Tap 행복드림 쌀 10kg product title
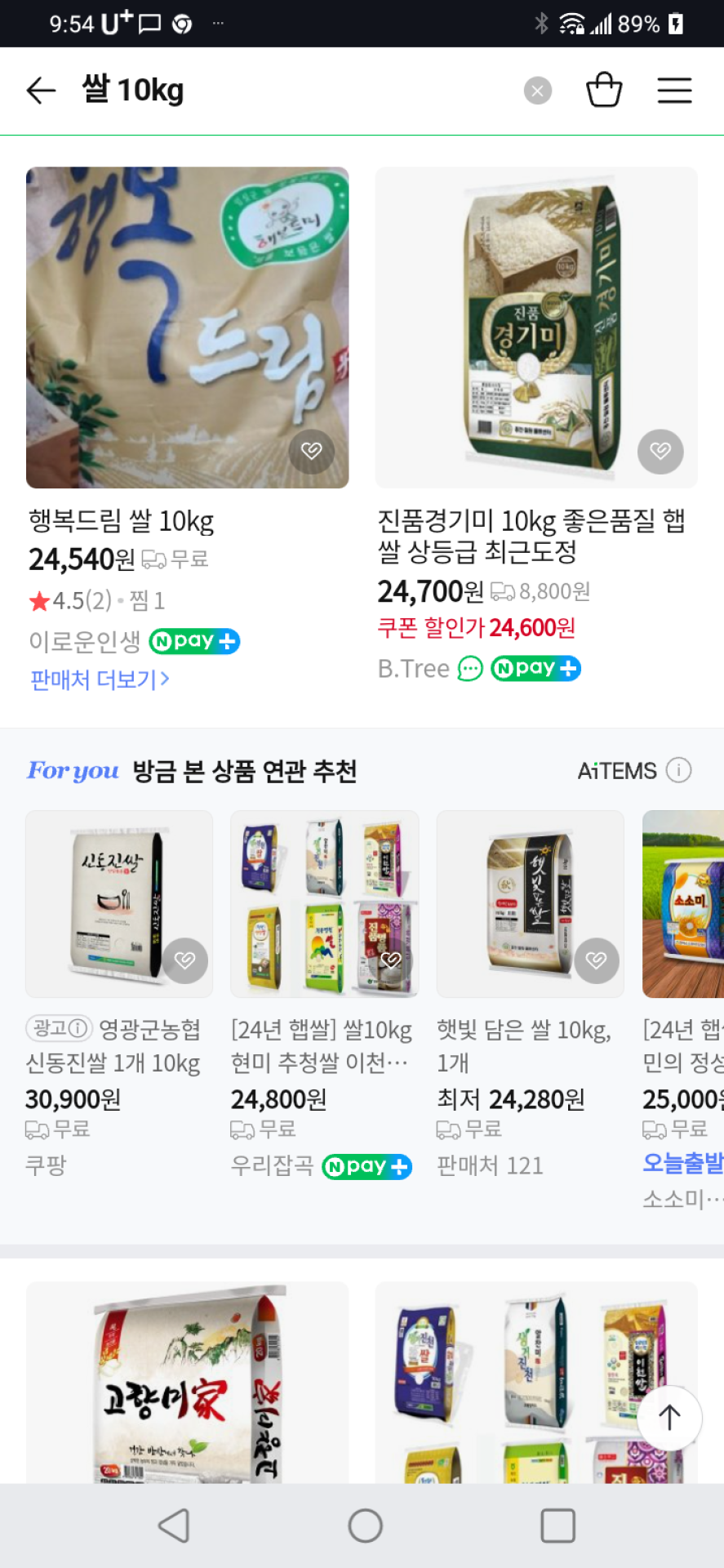 (x=122, y=521)
